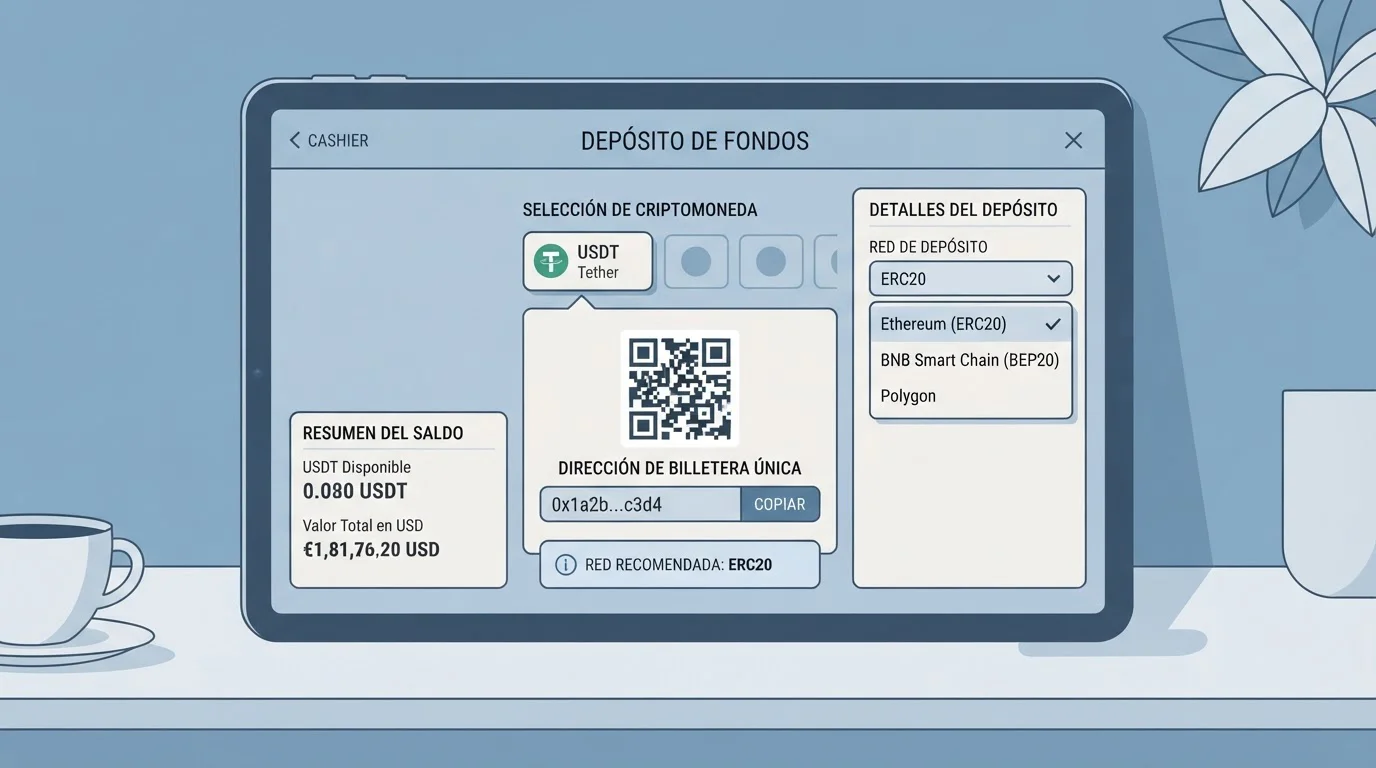Click the checkmark next to Ethereum (ERC20)

pos(1052,324)
